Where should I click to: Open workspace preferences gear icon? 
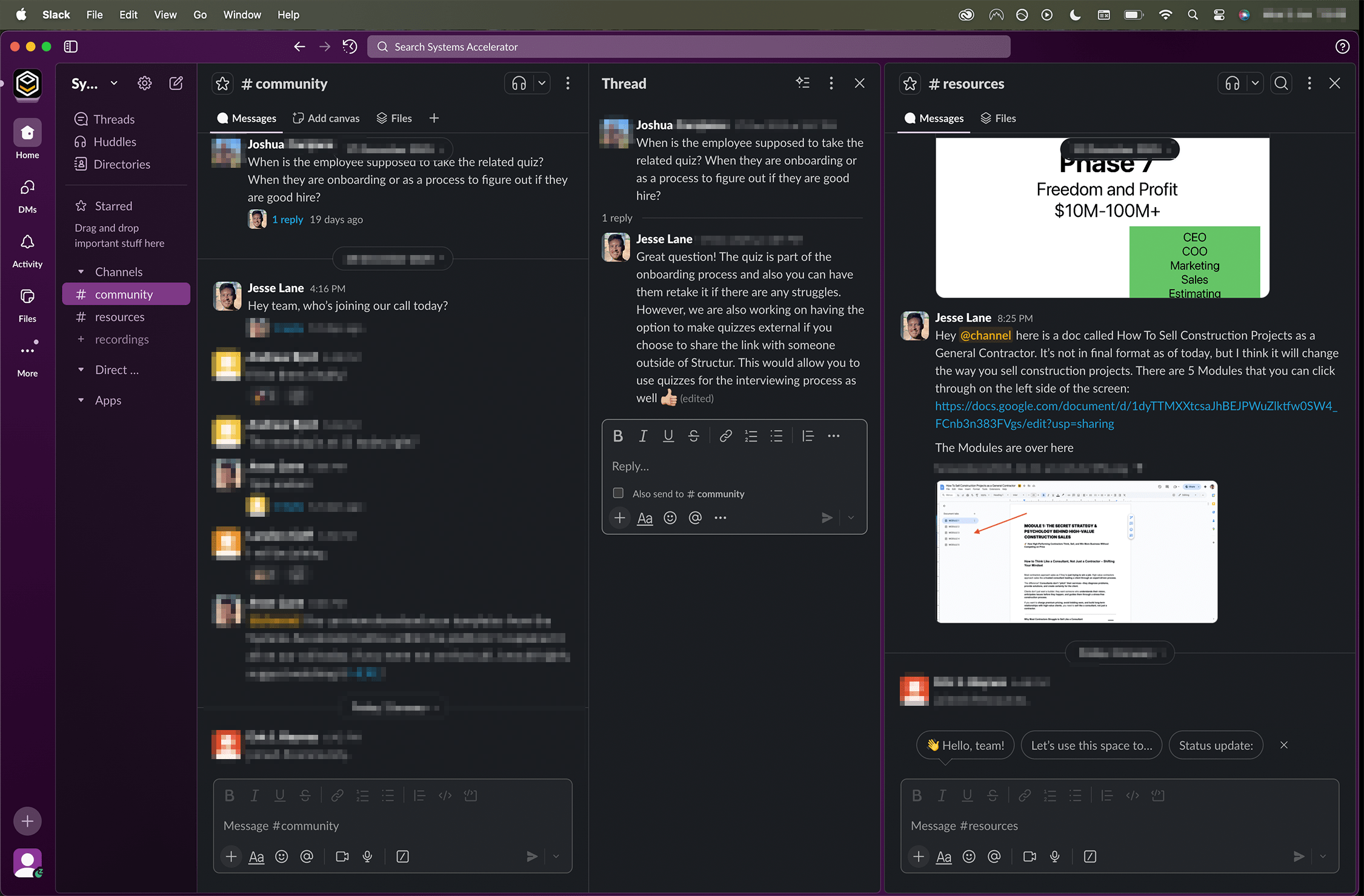pos(144,83)
